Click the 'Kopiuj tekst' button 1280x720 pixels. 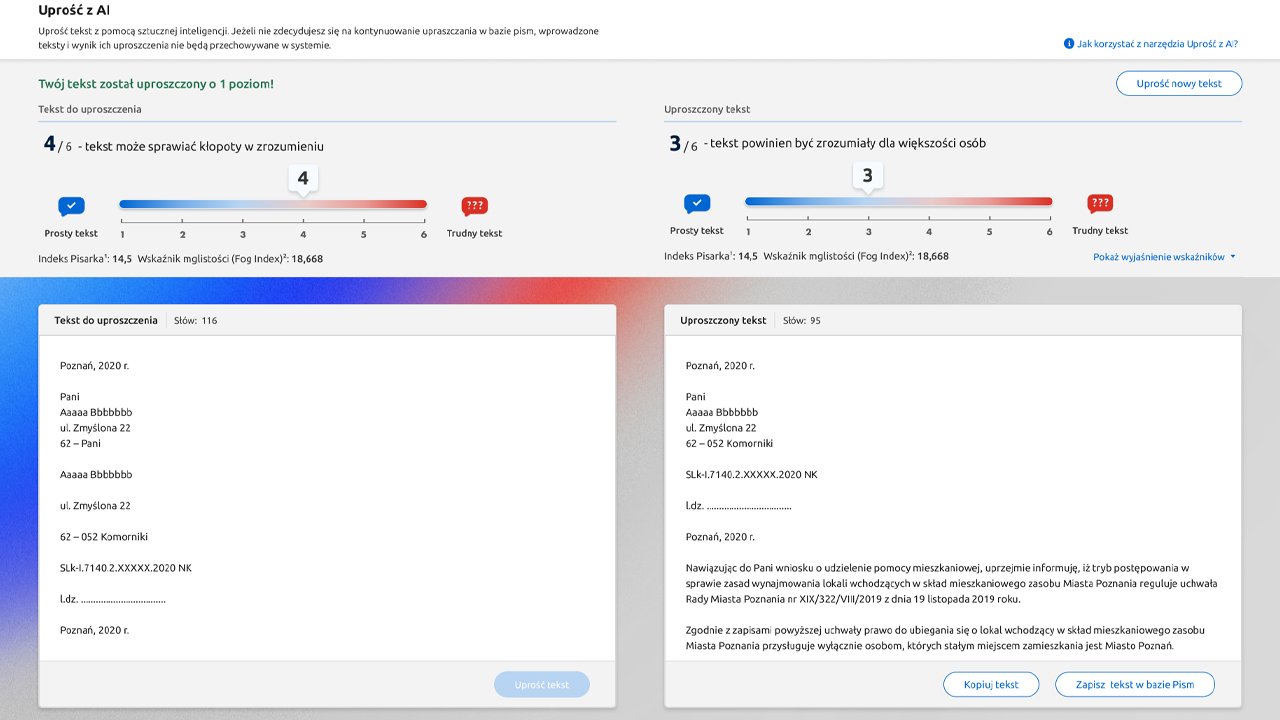[993, 685]
